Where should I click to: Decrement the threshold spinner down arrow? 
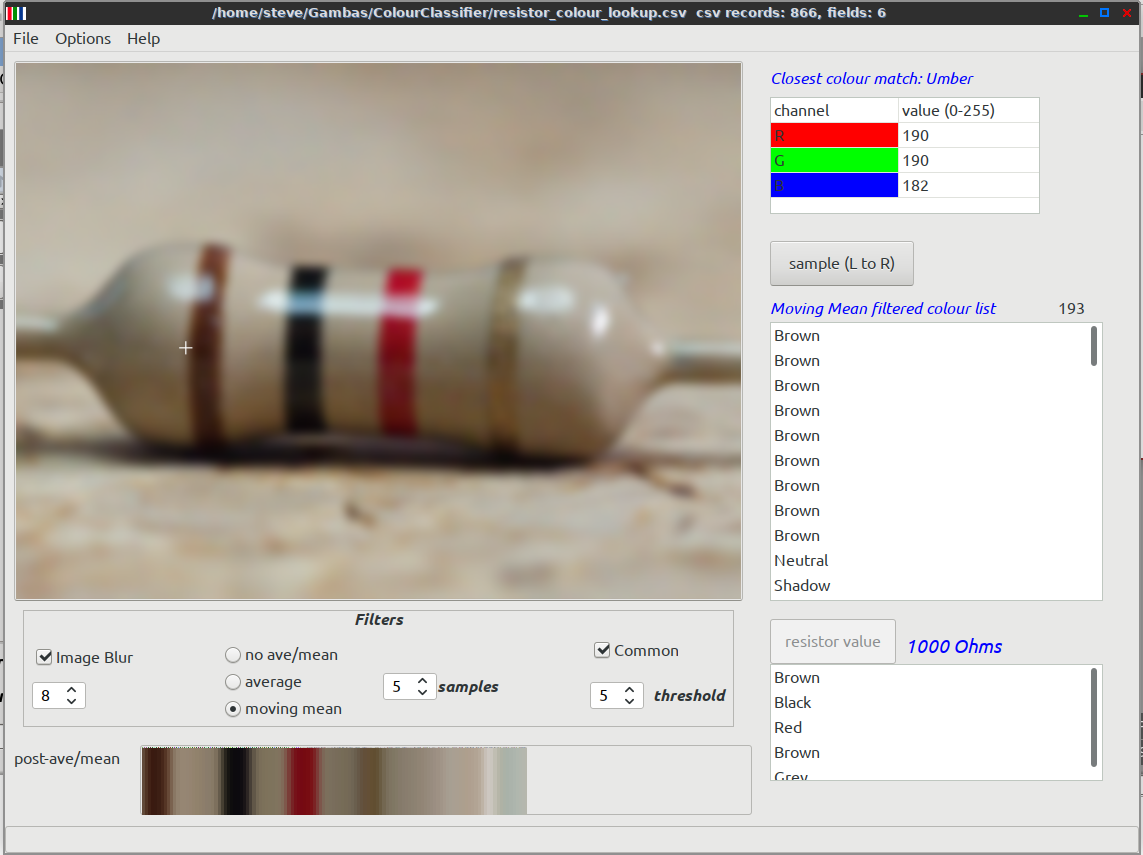click(629, 701)
